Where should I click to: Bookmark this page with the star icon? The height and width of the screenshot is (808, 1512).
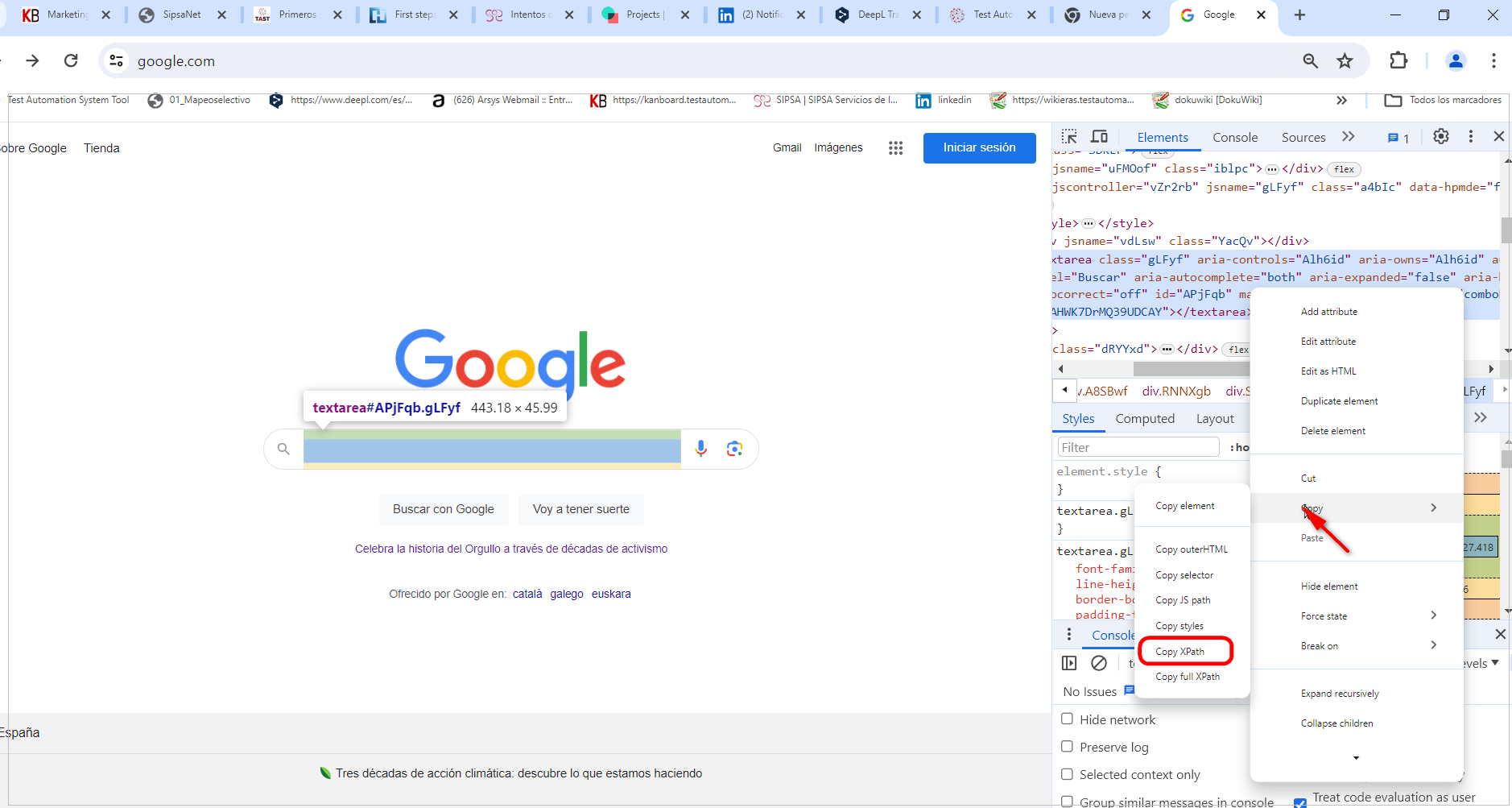click(1345, 61)
